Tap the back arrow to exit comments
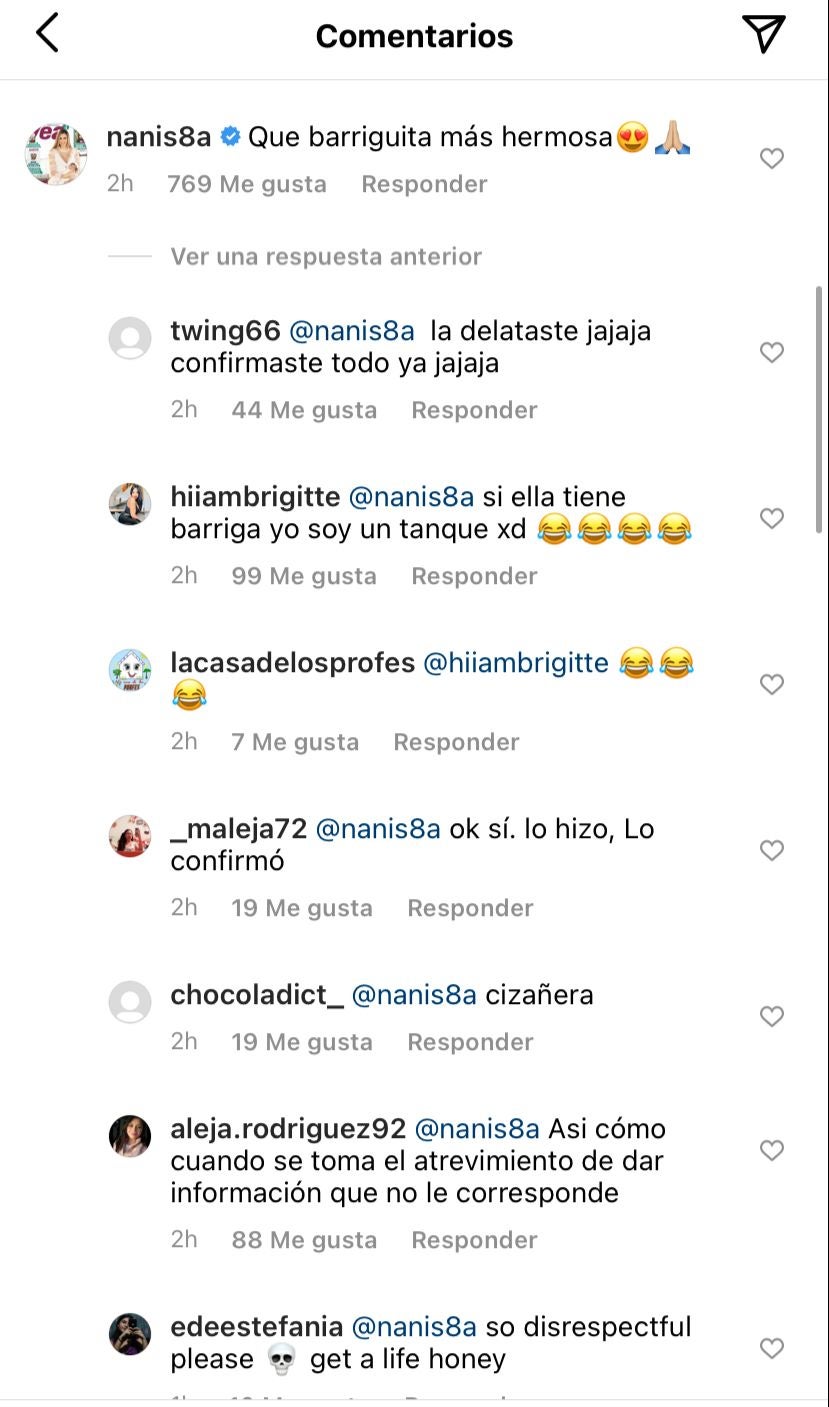Image resolution: width=829 pixels, height=1407 pixels. tap(46, 35)
